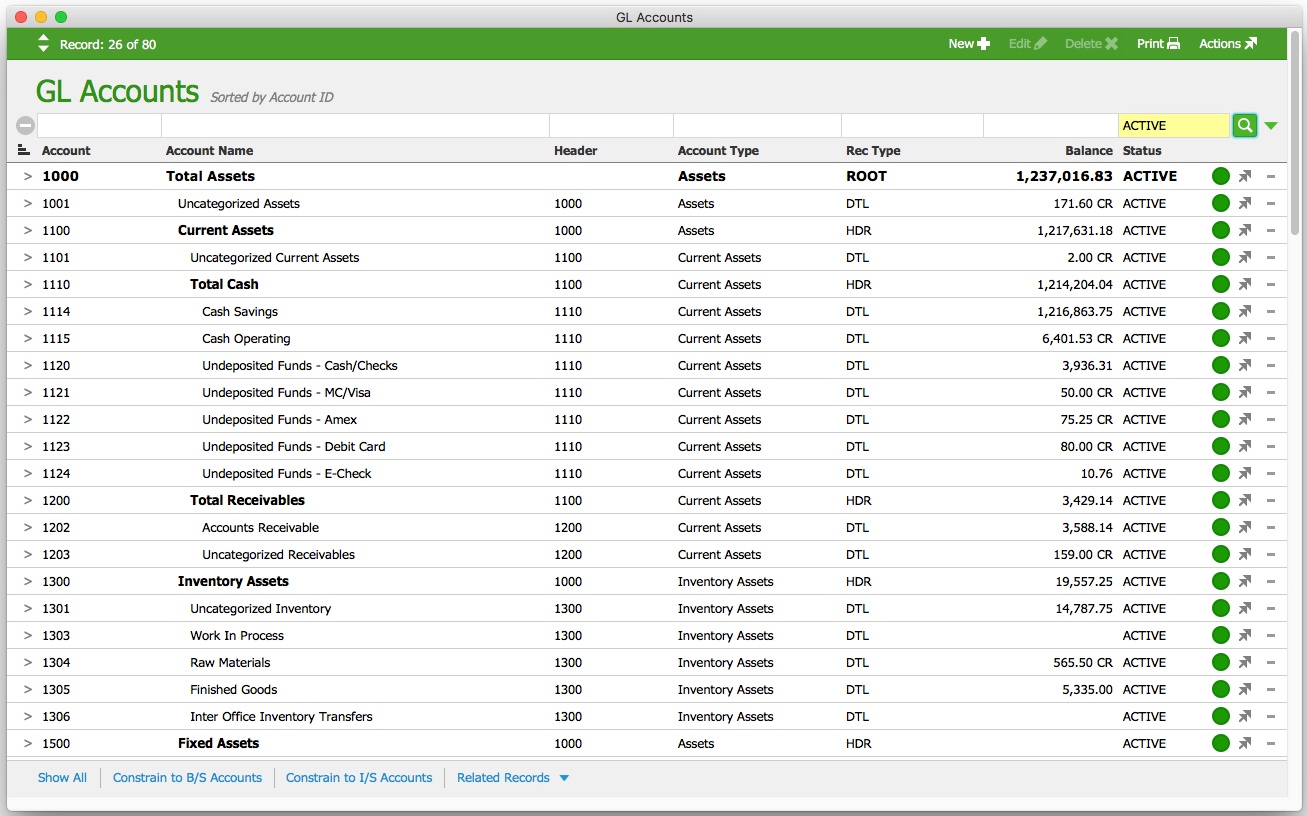Open the Actions menu
Screen dimensions: 1307x816
[x=1227, y=44]
